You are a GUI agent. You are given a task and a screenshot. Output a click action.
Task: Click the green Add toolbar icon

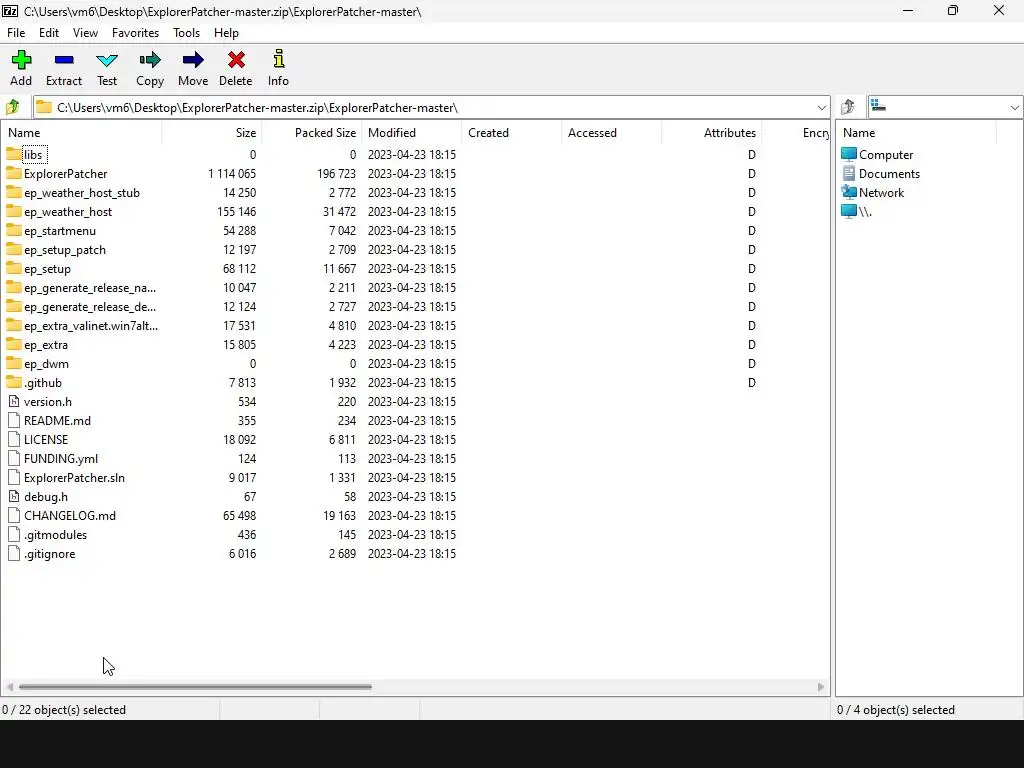coord(21,60)
